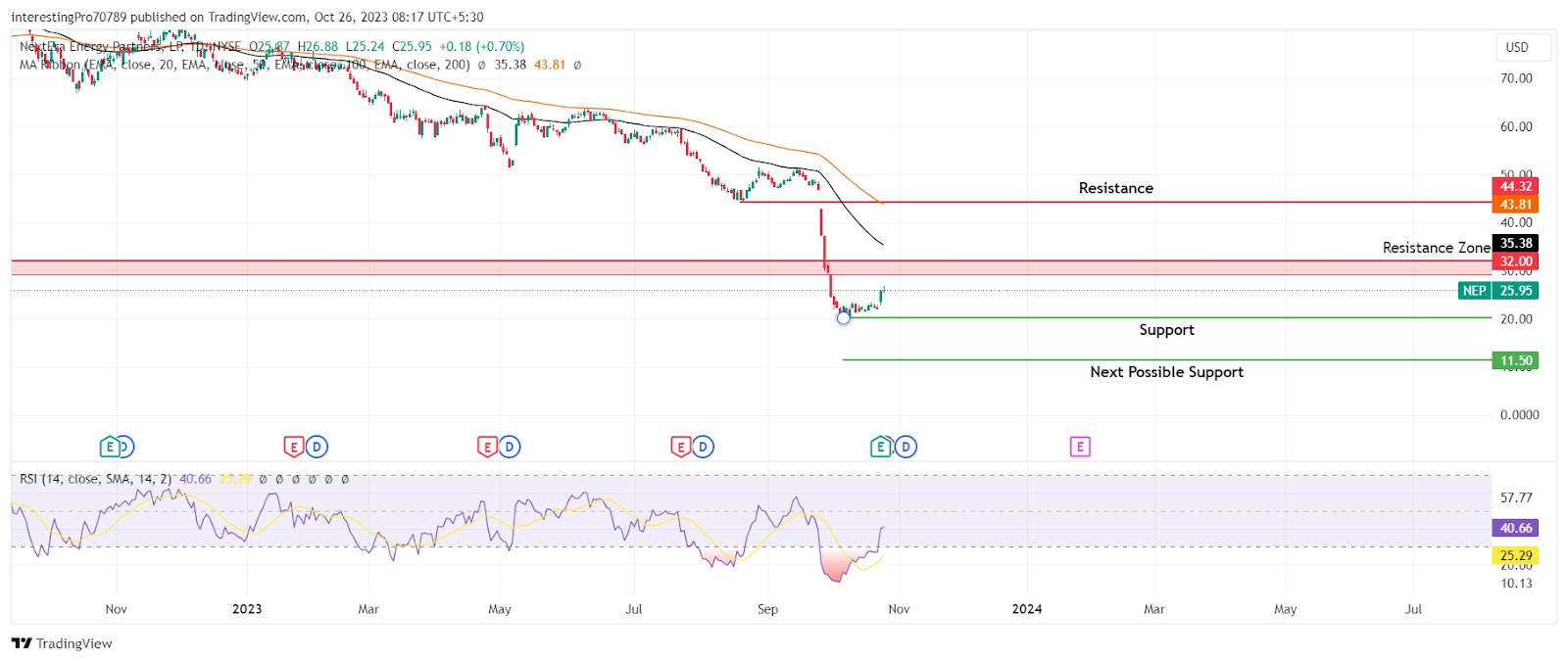The height and width of the screenshot is (662, 1568).
Task: Click the green 11.50 price label
Action: (1515, 360)
